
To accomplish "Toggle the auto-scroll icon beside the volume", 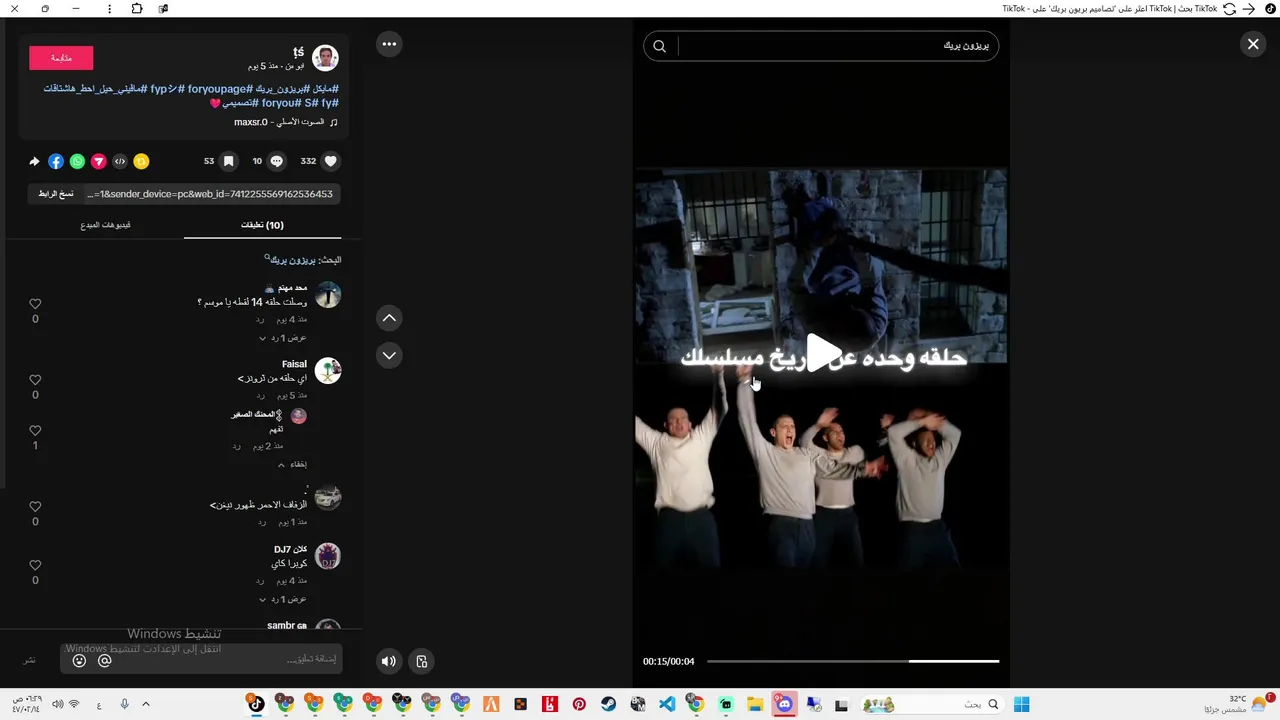I will point(422,661).
